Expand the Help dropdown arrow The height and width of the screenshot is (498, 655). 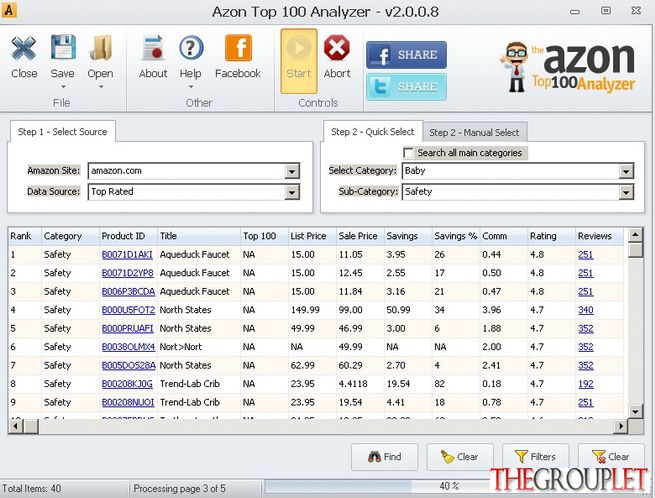191,87
